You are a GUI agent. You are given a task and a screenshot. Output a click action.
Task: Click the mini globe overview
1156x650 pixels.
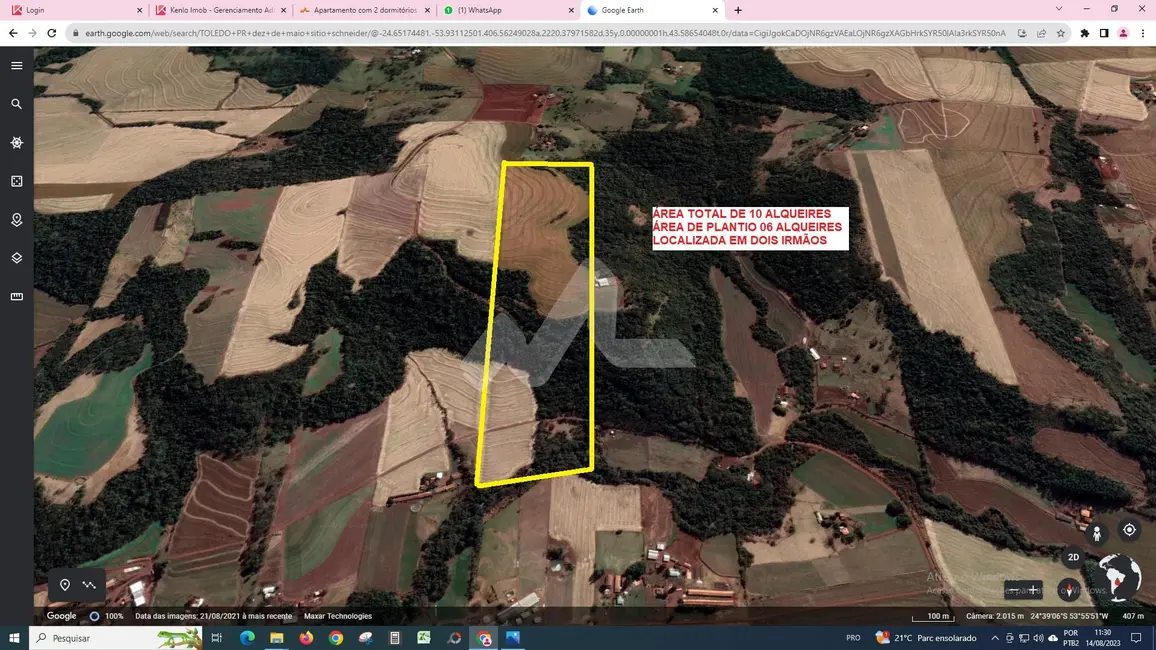coord(1119,577)
